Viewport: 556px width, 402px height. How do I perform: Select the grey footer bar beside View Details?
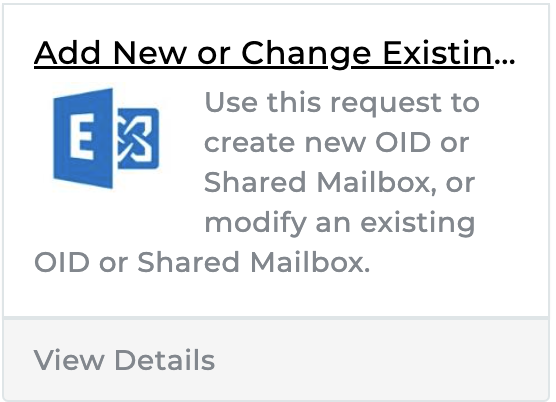pyautogui.click(x=382, y=360)
